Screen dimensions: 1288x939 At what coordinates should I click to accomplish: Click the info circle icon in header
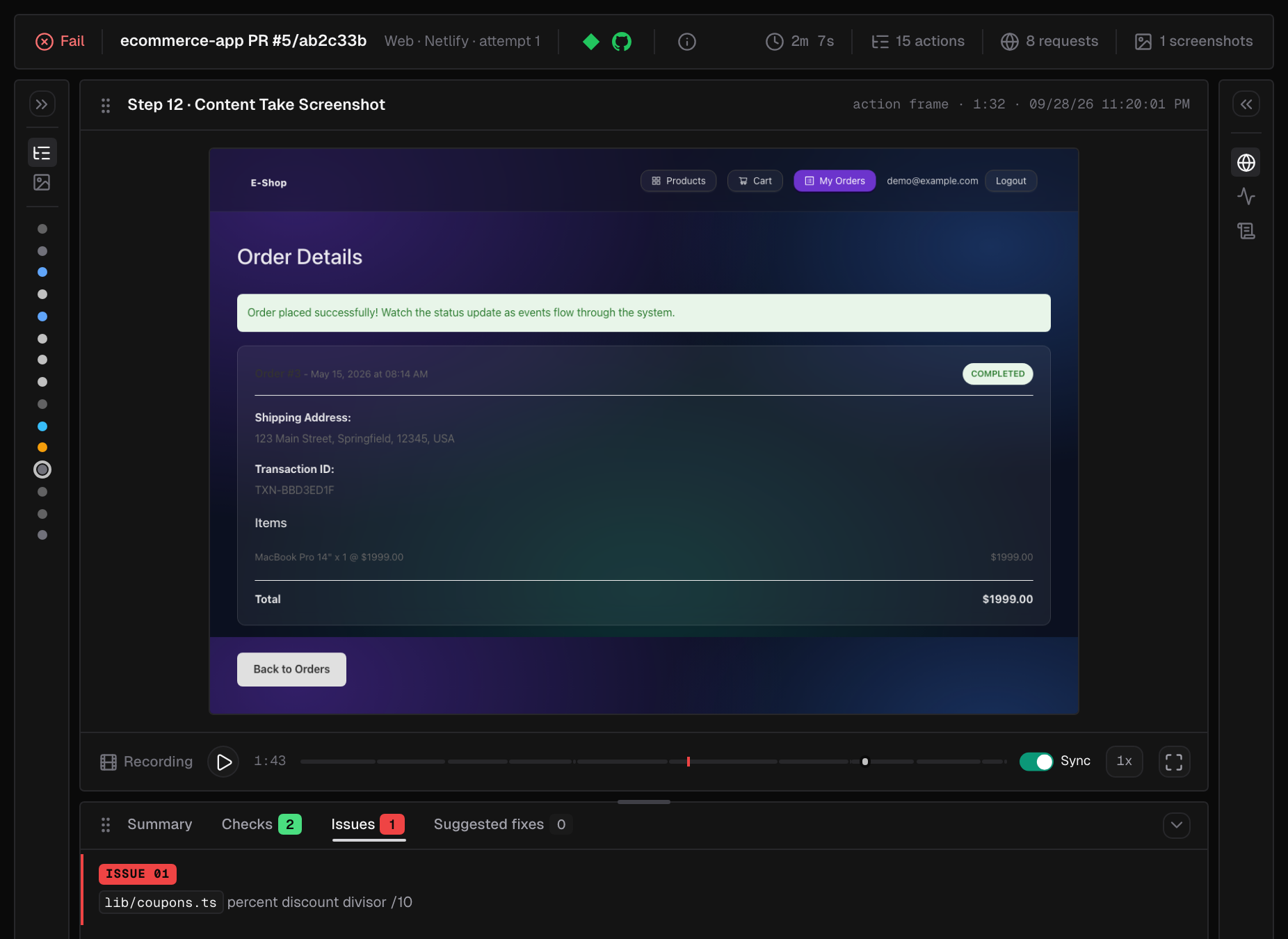[686, 42]
